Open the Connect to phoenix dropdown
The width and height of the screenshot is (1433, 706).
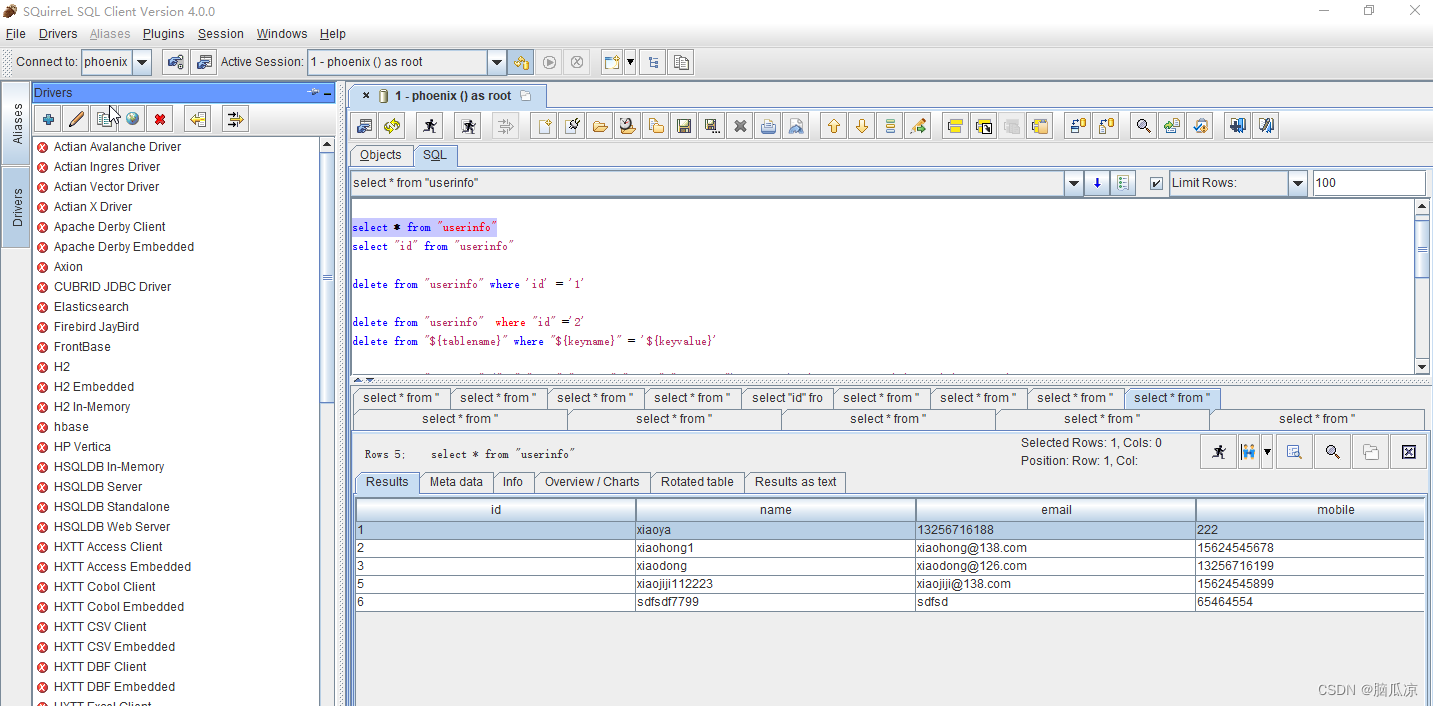click(x=141, y=62)
